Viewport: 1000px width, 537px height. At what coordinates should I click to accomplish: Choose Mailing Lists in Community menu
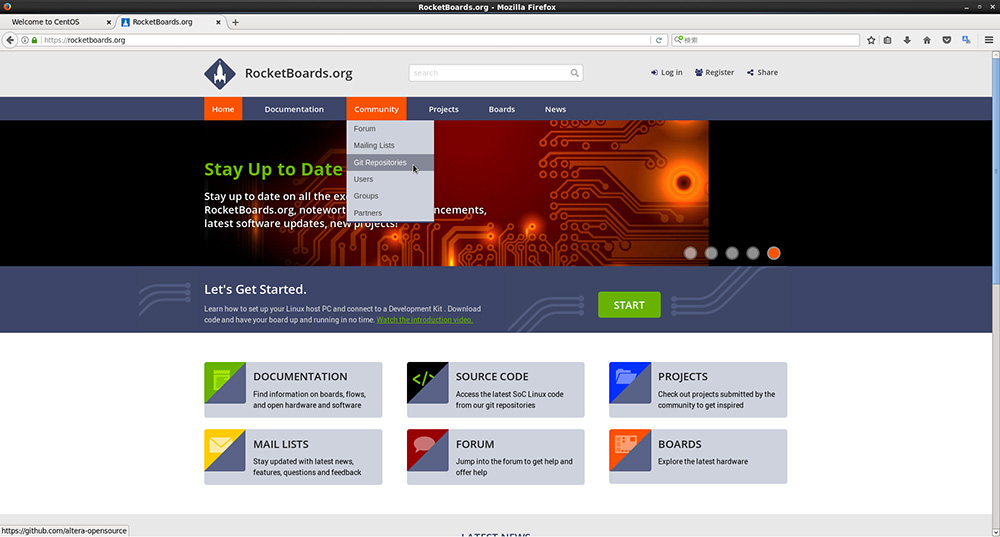pyautogui.click(x=390, y=145)
